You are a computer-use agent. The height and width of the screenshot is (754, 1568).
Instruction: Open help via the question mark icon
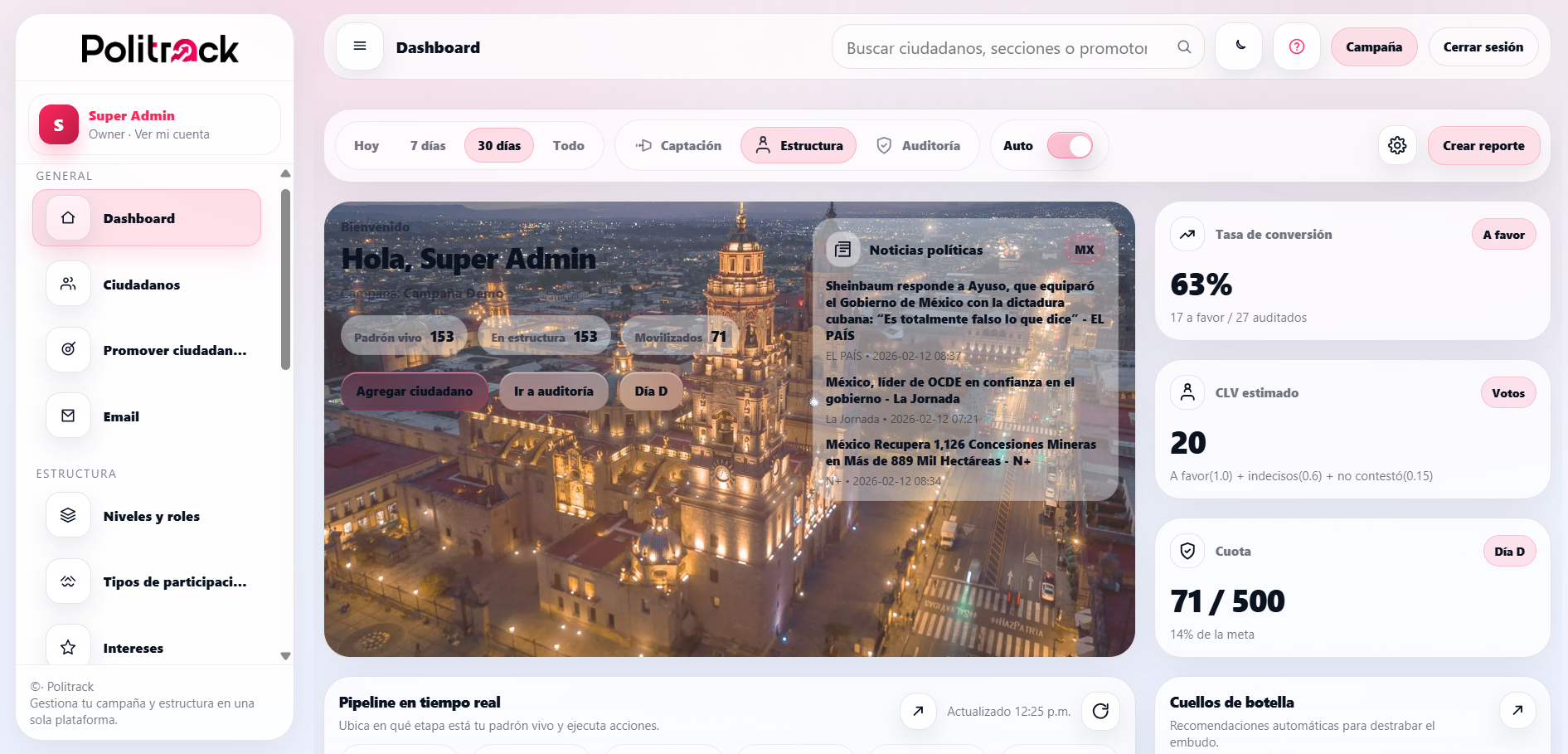[1296, 46]
